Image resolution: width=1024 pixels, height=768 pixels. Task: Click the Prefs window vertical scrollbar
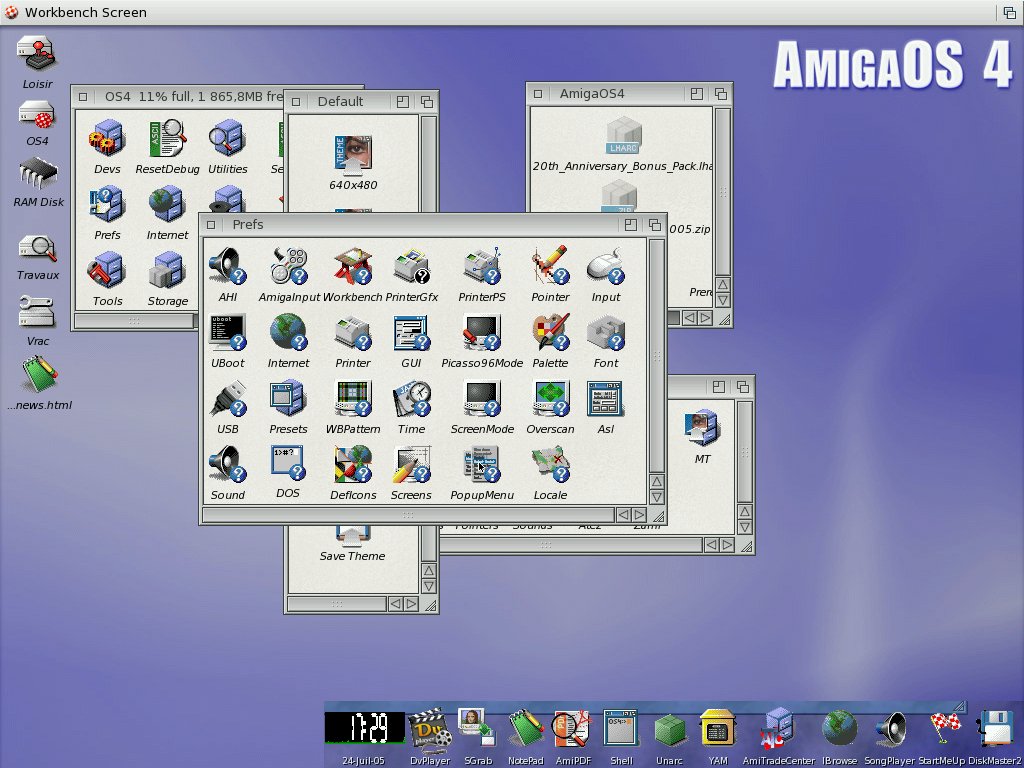pos(658,356)
